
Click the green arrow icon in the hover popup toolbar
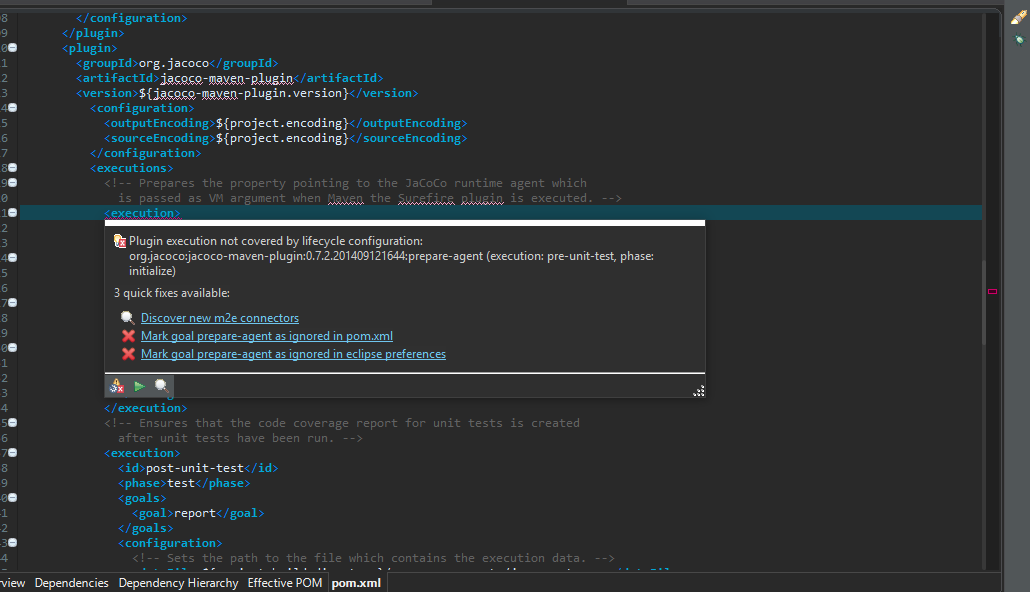pos(139,386)
